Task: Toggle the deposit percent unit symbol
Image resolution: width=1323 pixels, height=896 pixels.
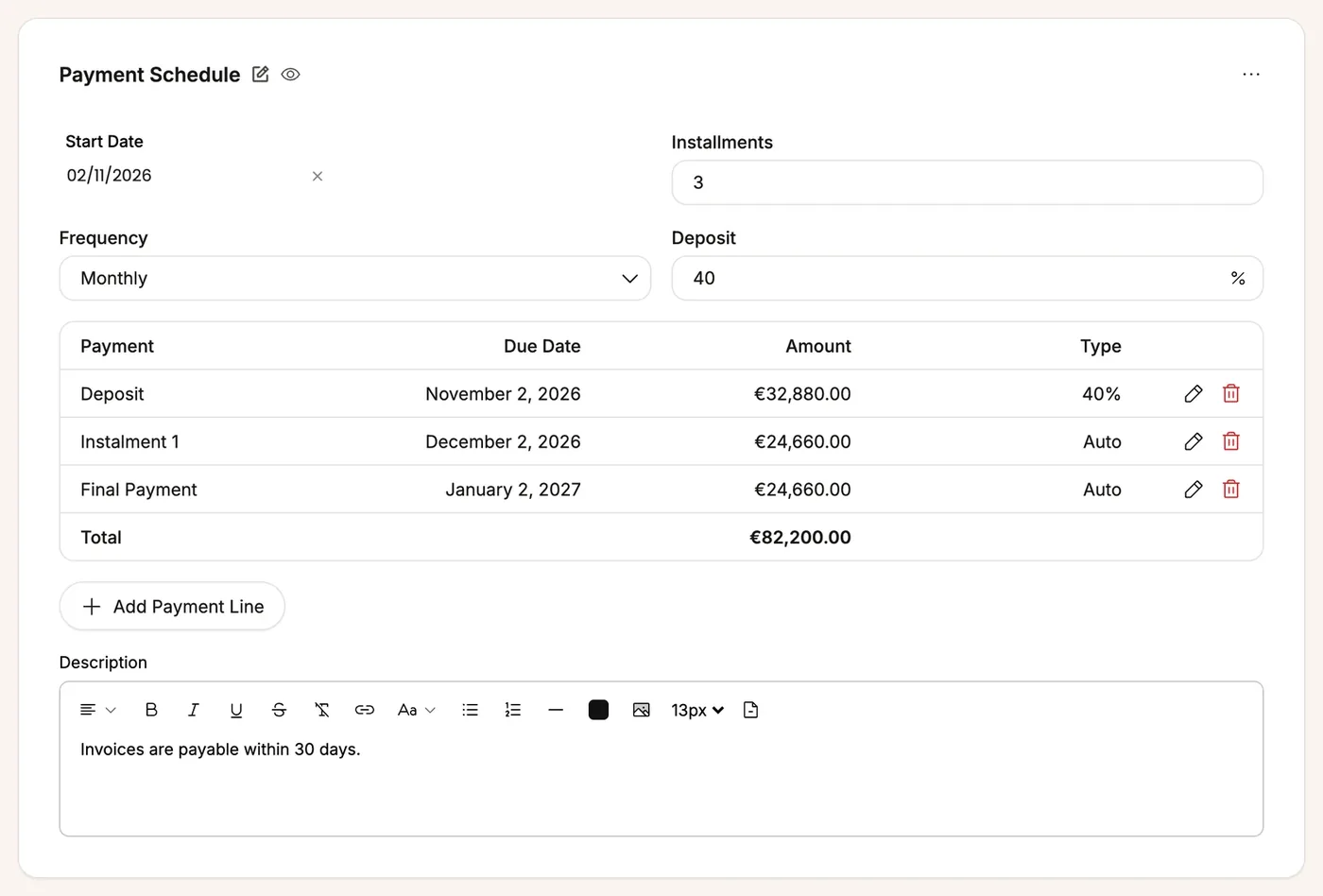Action: [x=1238, y=278]
